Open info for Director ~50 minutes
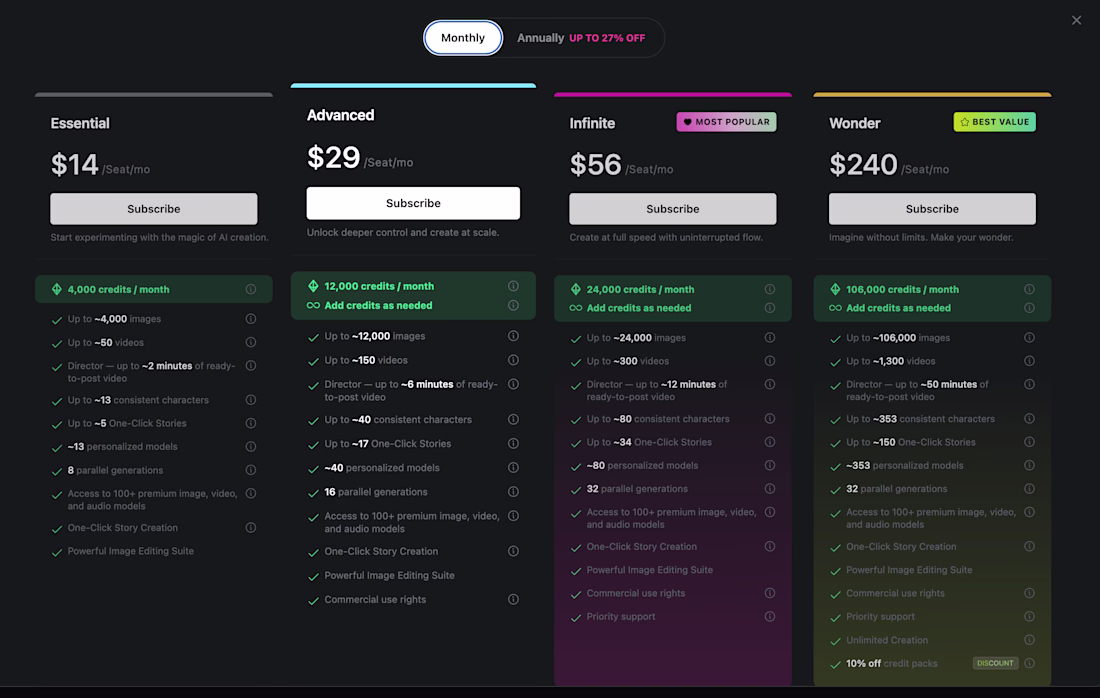 1029,384
